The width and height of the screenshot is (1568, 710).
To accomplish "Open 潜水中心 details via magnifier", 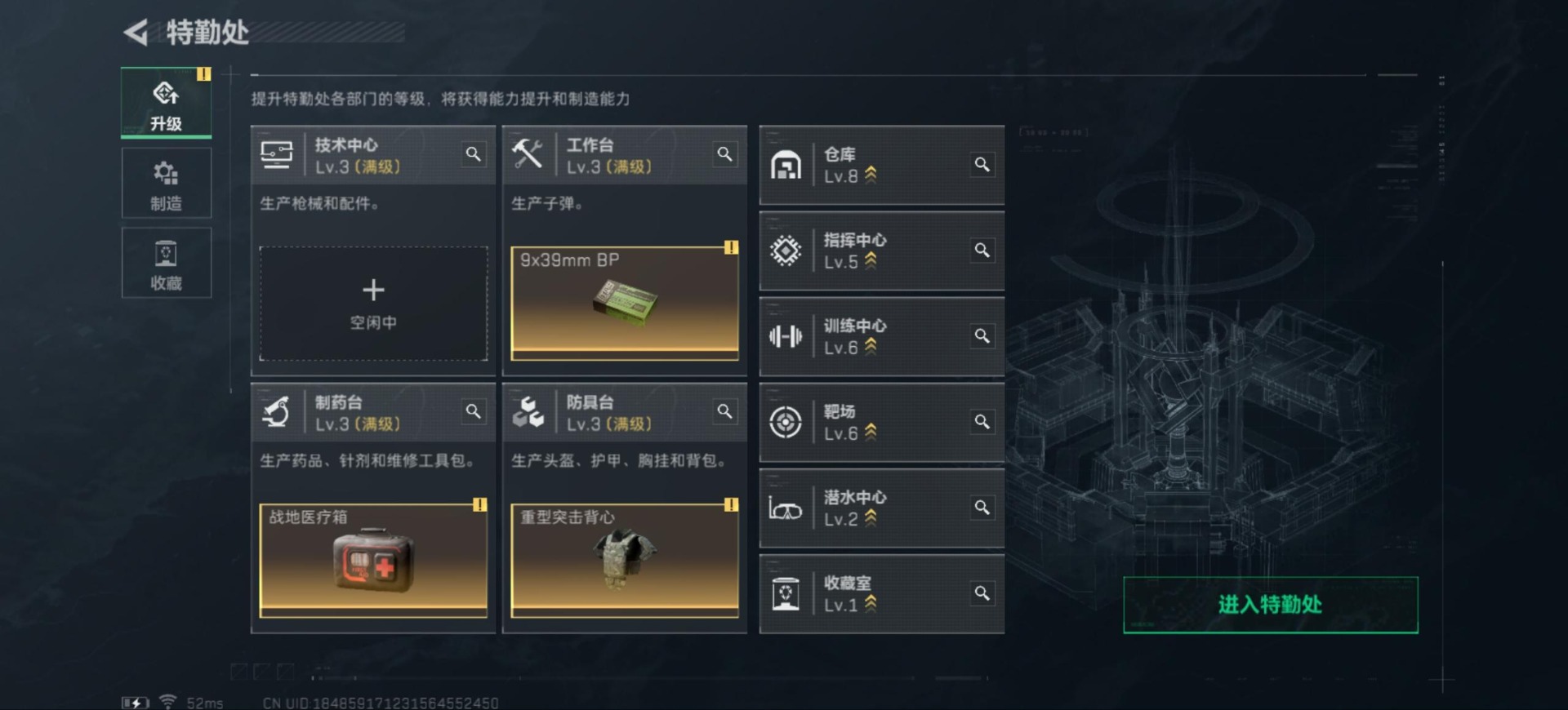I will [x=982, y=508].
